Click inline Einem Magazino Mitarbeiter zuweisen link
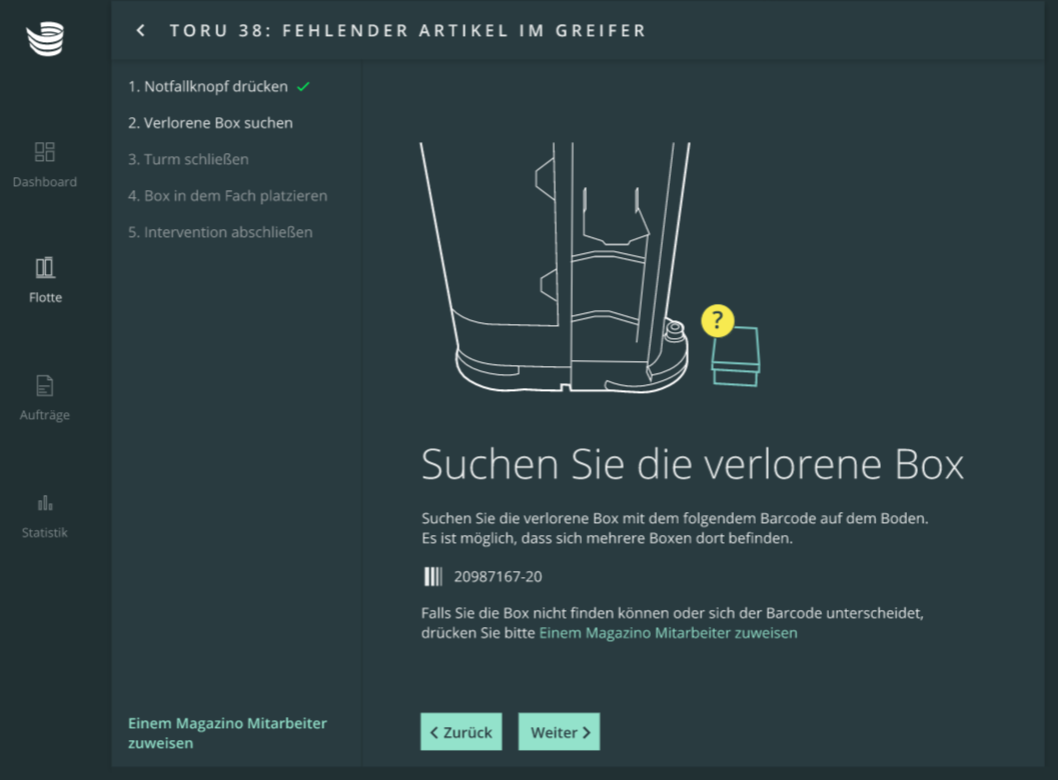The image size is (1058, 780). tap(668, 633)
